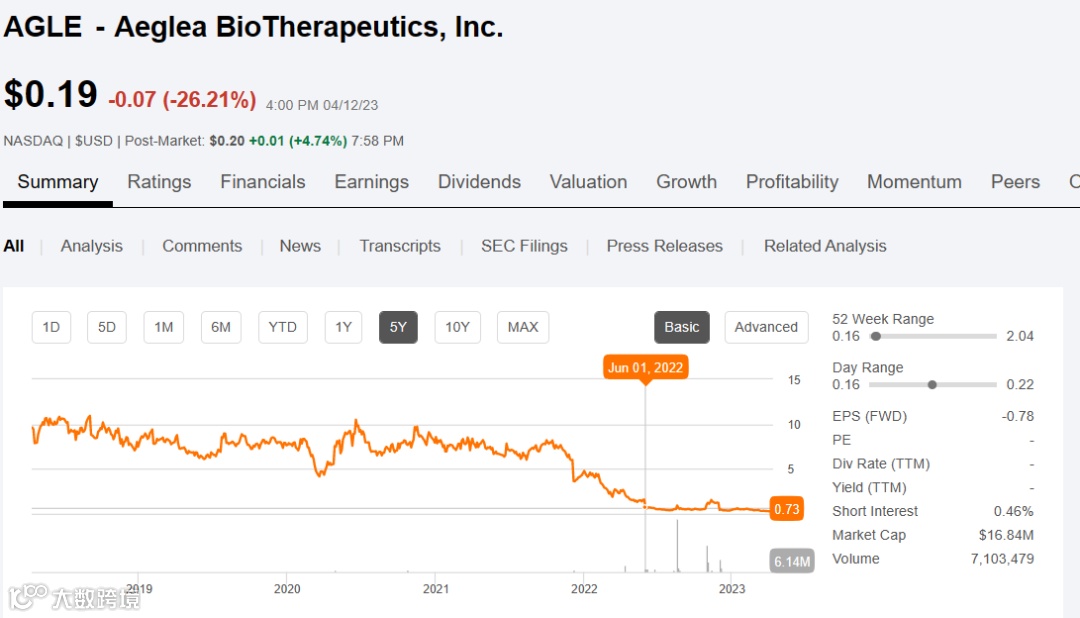Filter by SEC Filings
Screen dimensions: 1080x618
click(x=524, y=246)
